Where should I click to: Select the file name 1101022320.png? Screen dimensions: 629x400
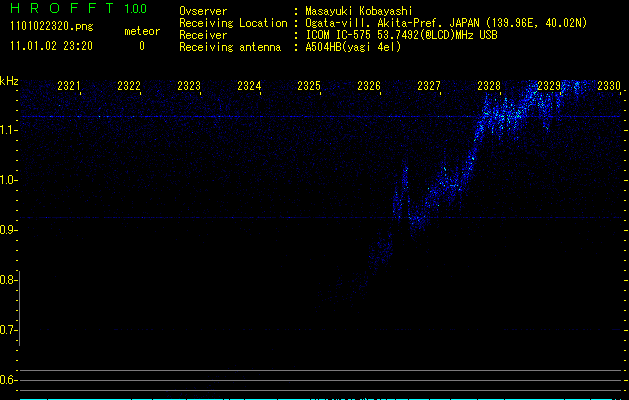click(52, 27)
